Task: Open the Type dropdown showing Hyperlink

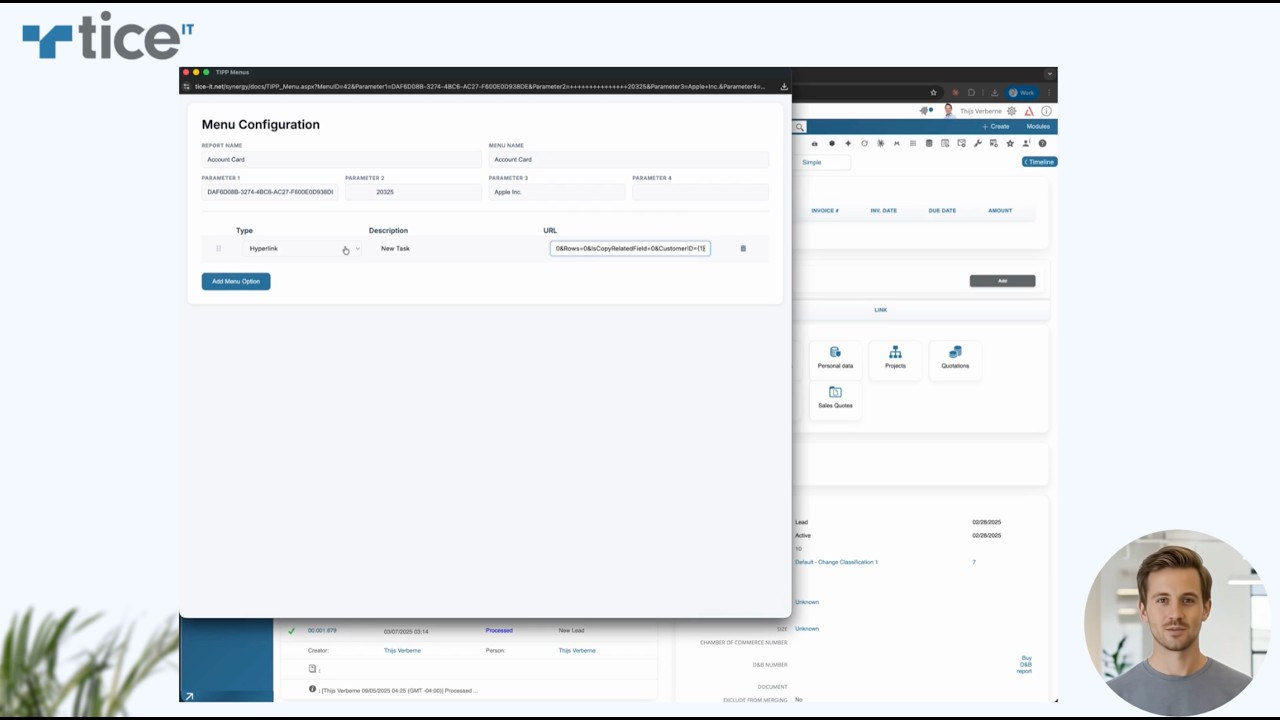Action: pos(304,248)
